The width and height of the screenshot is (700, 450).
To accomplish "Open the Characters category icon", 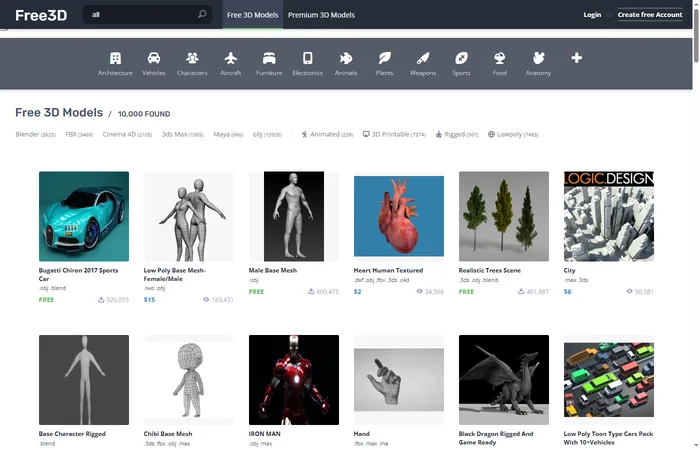I will (192, 58).
